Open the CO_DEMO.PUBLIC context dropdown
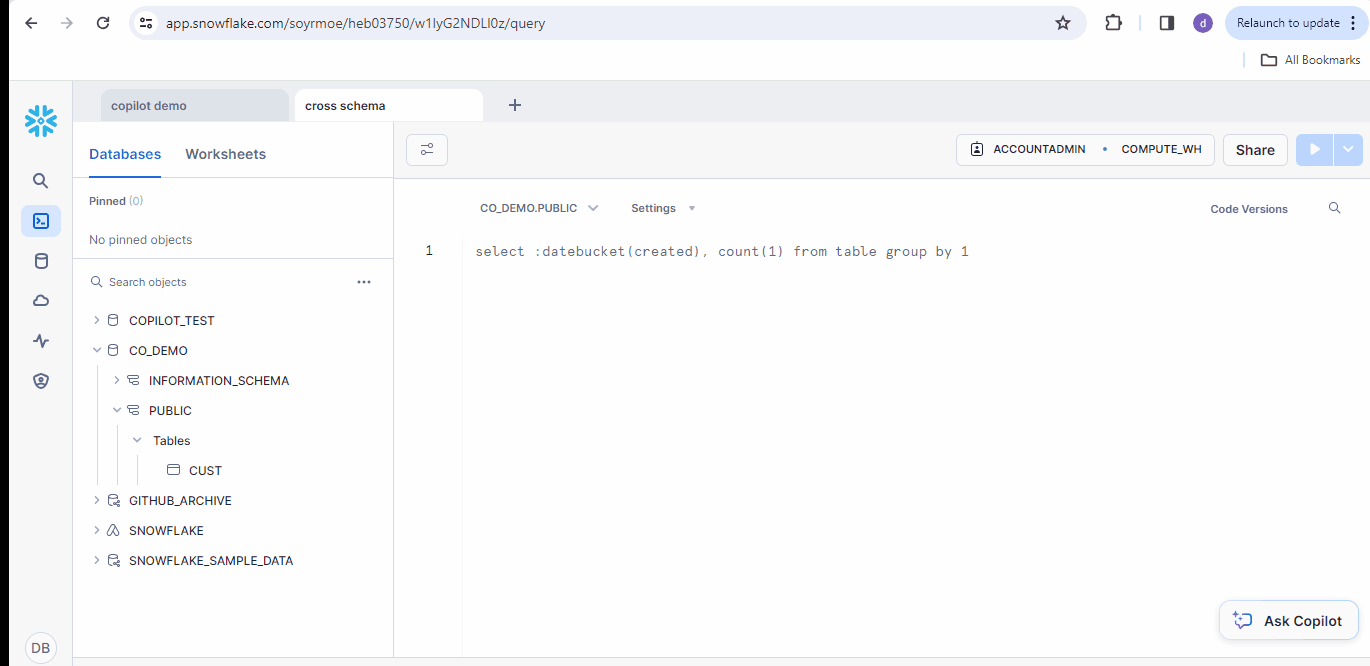This screenshot has width=1370, height=666. pos(539,208)
